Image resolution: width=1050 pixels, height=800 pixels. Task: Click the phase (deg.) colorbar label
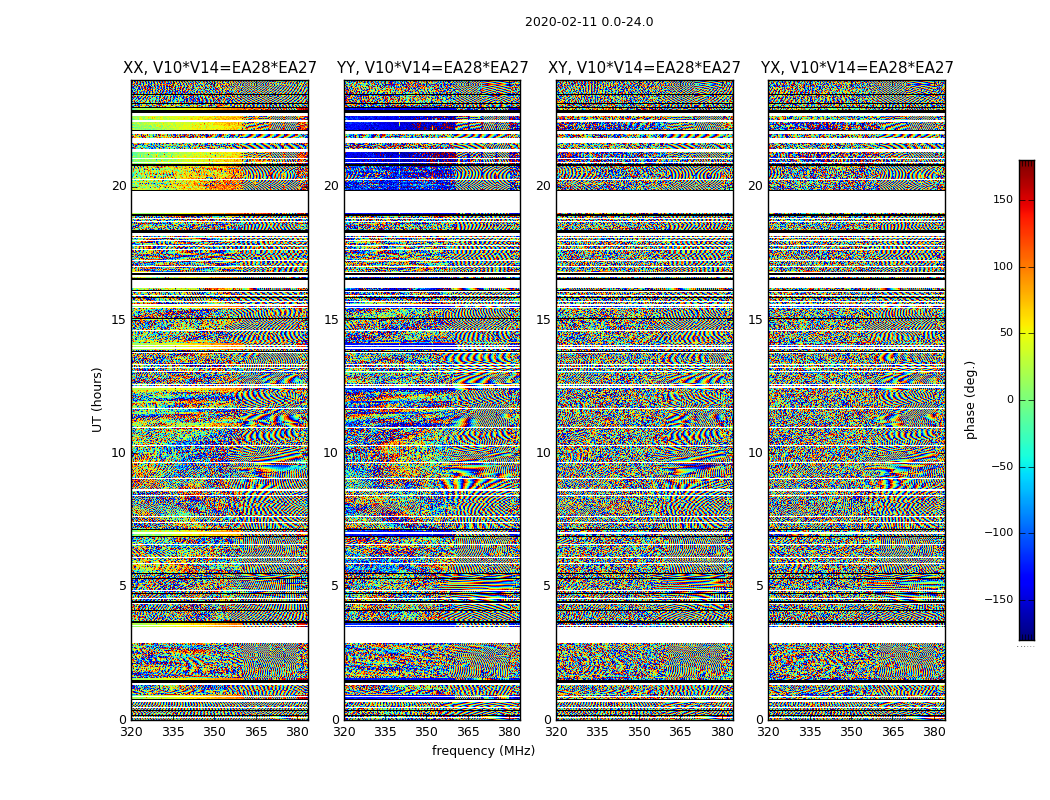[970, 400]
